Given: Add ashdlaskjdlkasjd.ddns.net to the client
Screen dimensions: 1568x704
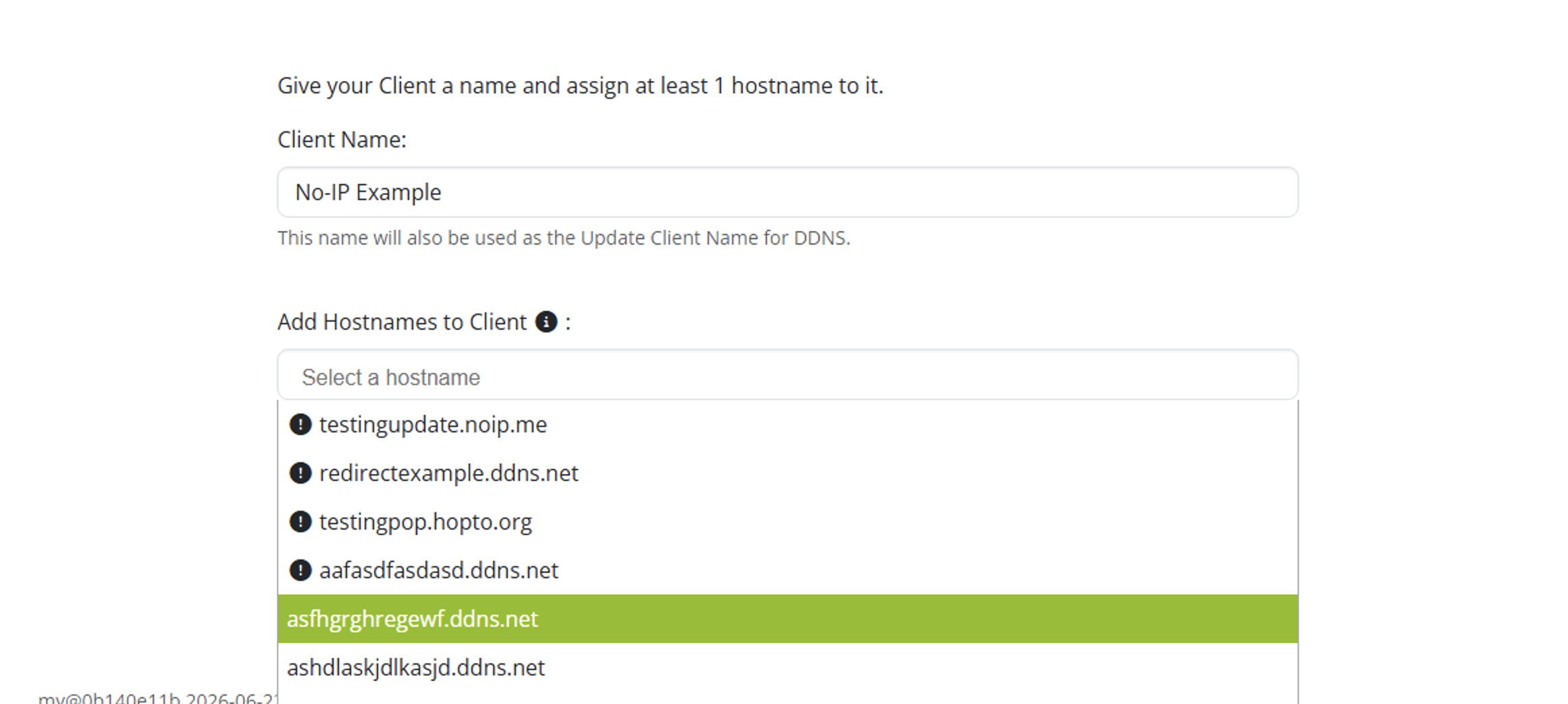Looking at the screenshot, I should click(x=787, y=668).
